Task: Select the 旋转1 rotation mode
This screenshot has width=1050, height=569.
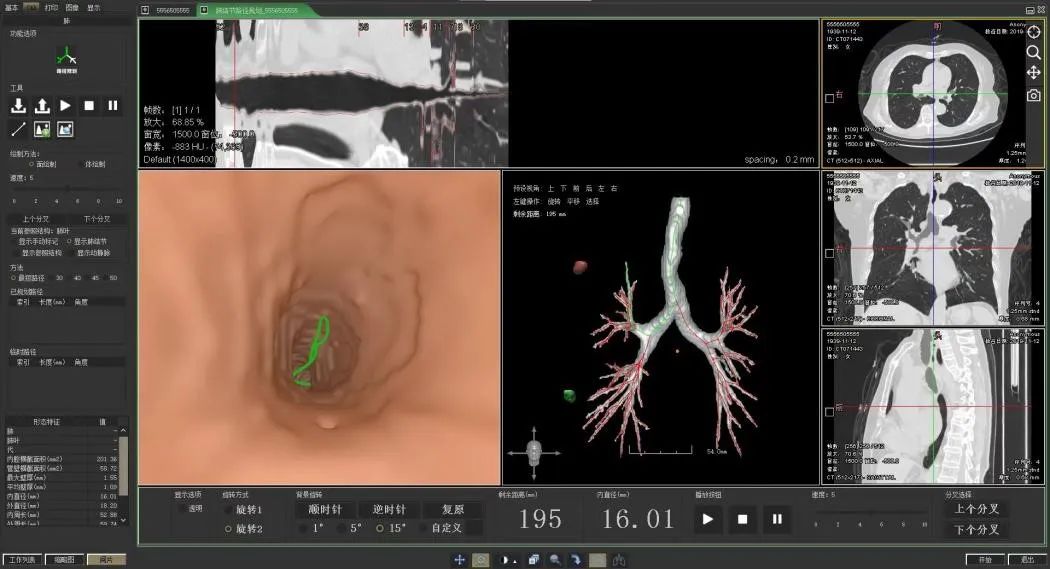Action: (244, 510)
